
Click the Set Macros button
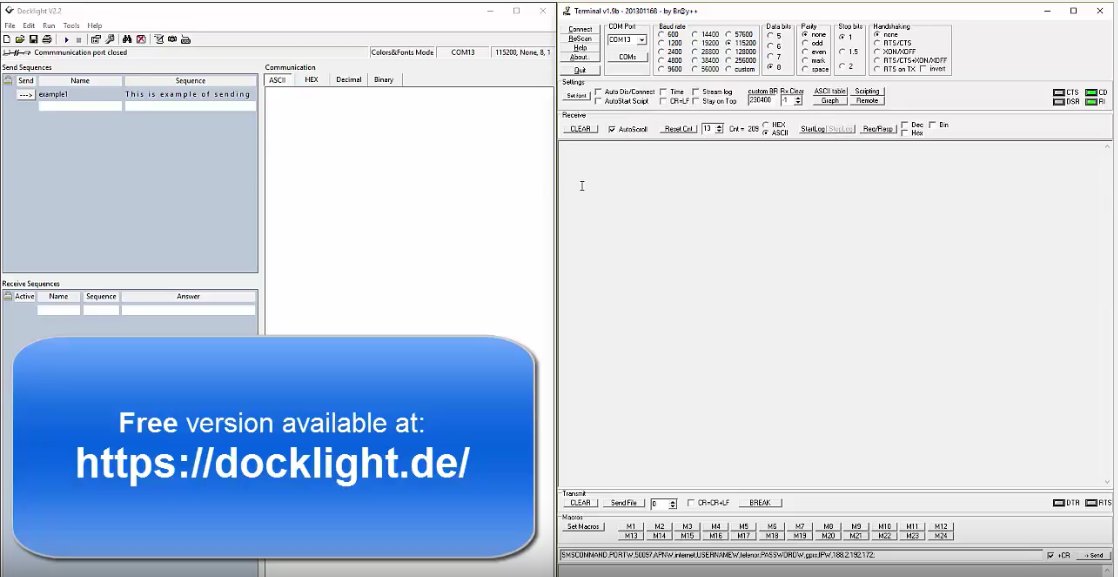pos(583,526)
